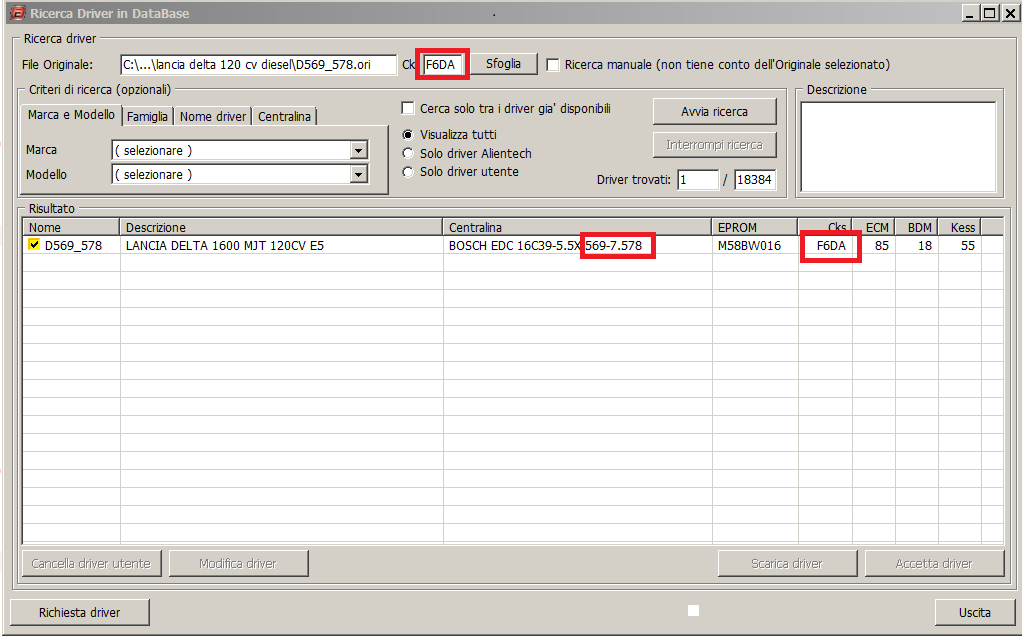Choose Solo driver Alientech option

(408, 154)
